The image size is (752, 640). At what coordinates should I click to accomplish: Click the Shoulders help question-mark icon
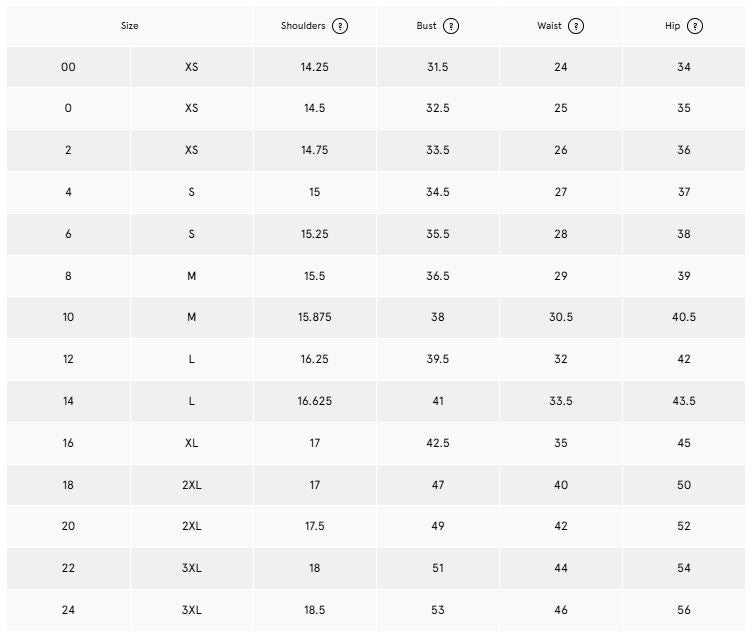340,26
